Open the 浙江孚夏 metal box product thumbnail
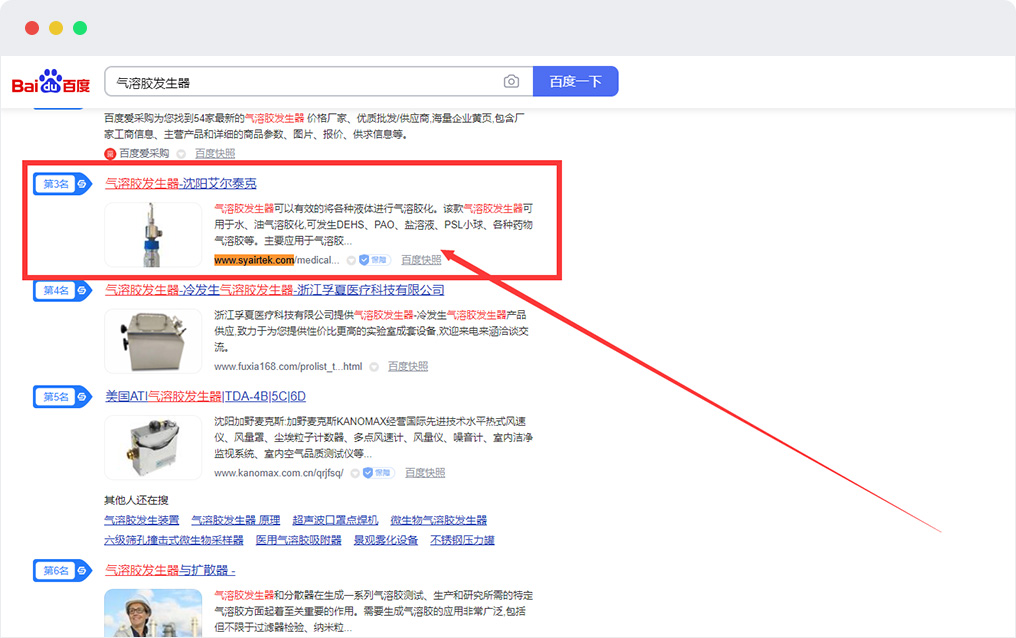 click(x=153, y=341)
